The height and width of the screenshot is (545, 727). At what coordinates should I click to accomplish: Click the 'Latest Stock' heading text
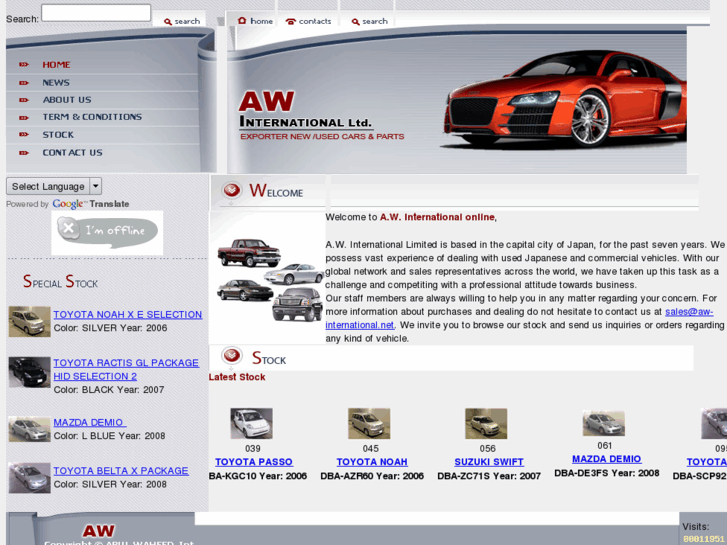[237, 377]
